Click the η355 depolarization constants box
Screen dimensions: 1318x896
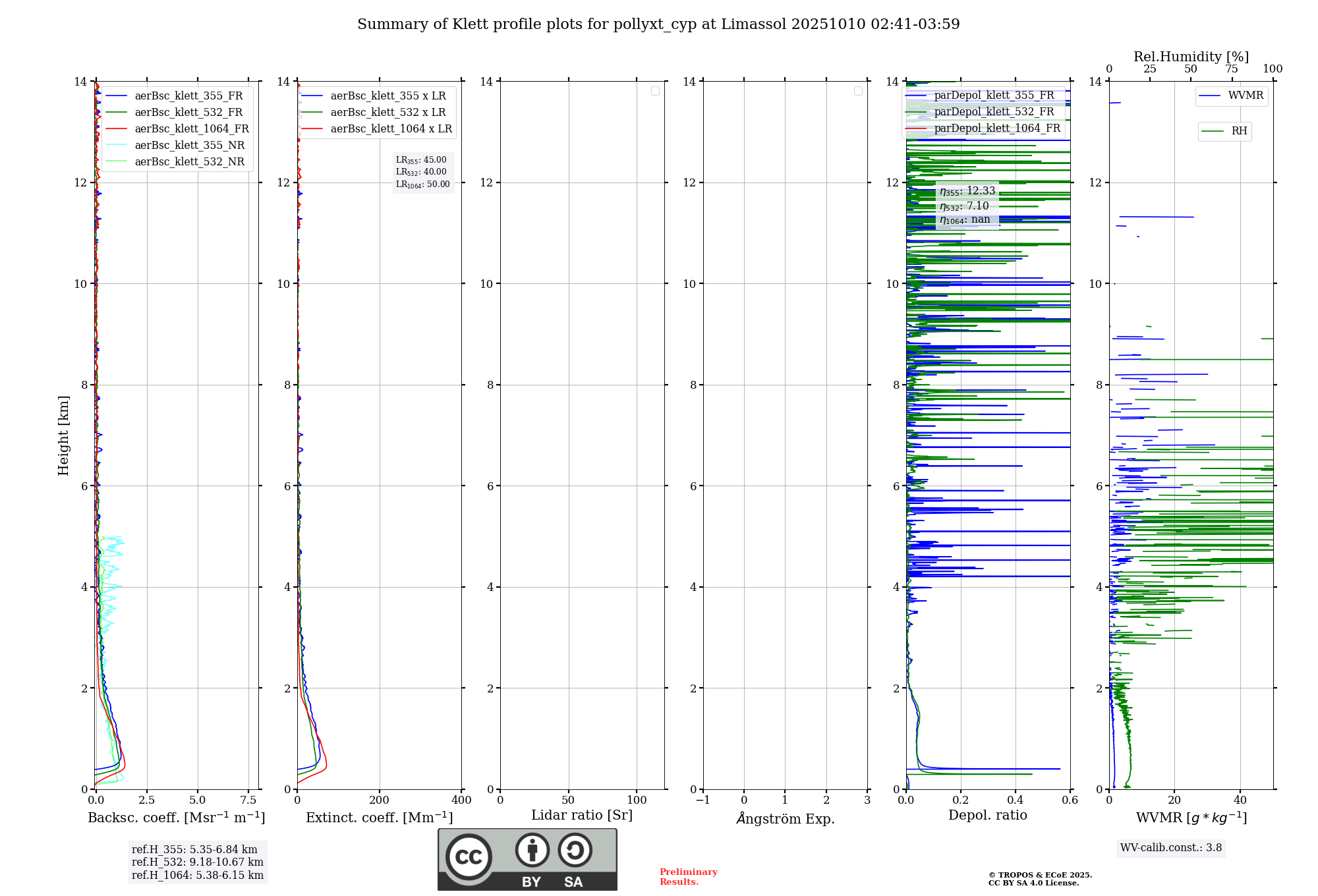967,206
